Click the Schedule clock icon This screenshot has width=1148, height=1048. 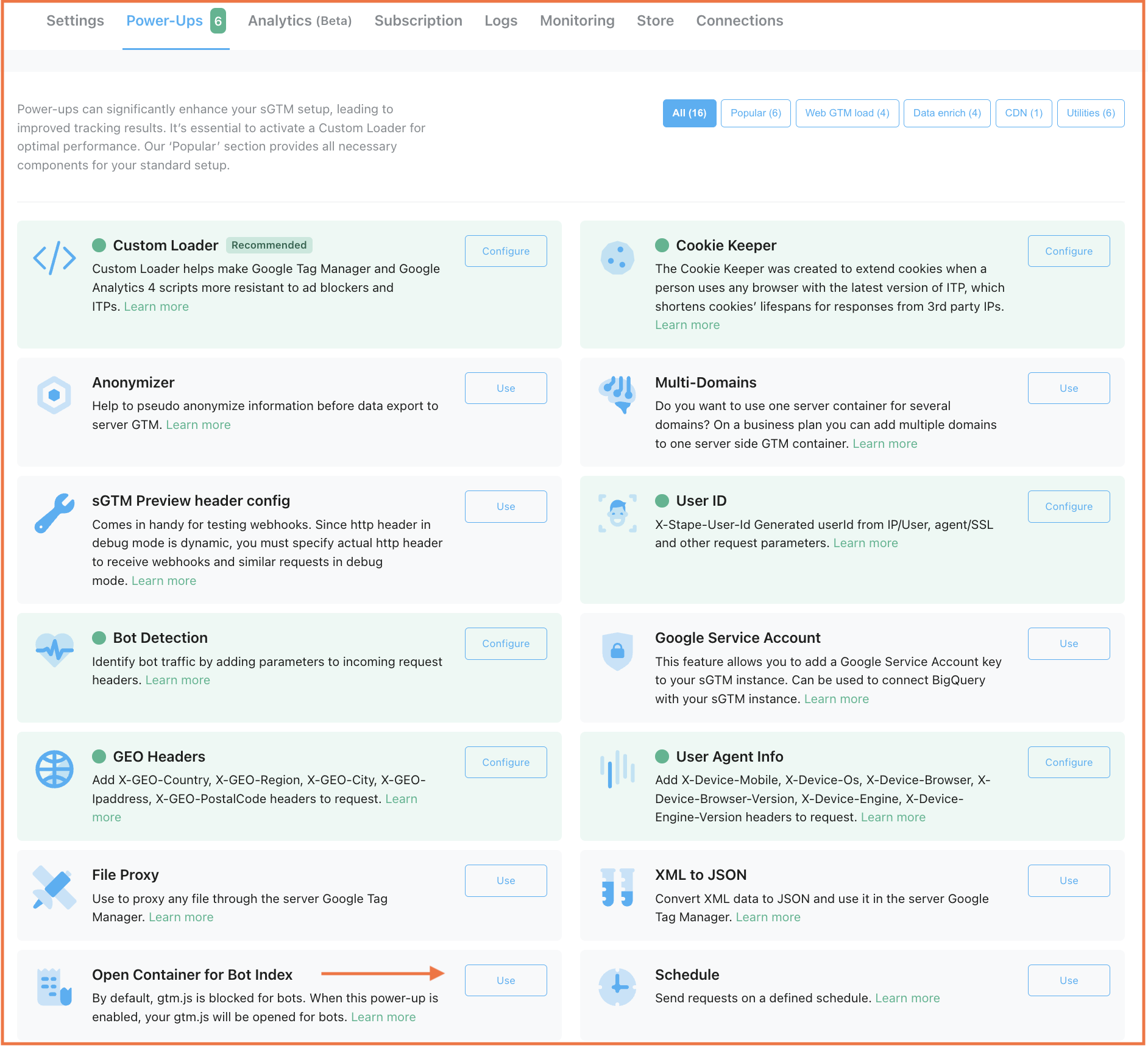tap(617, 987)
